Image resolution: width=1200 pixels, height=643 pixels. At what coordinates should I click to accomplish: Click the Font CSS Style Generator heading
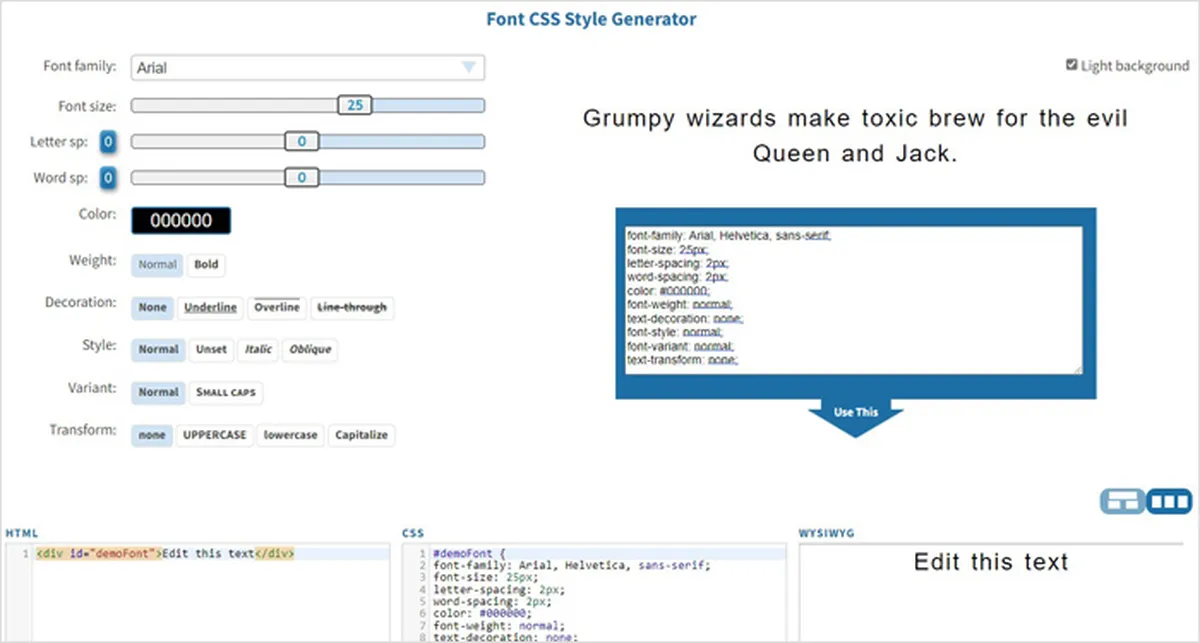(x=591, y=19)
